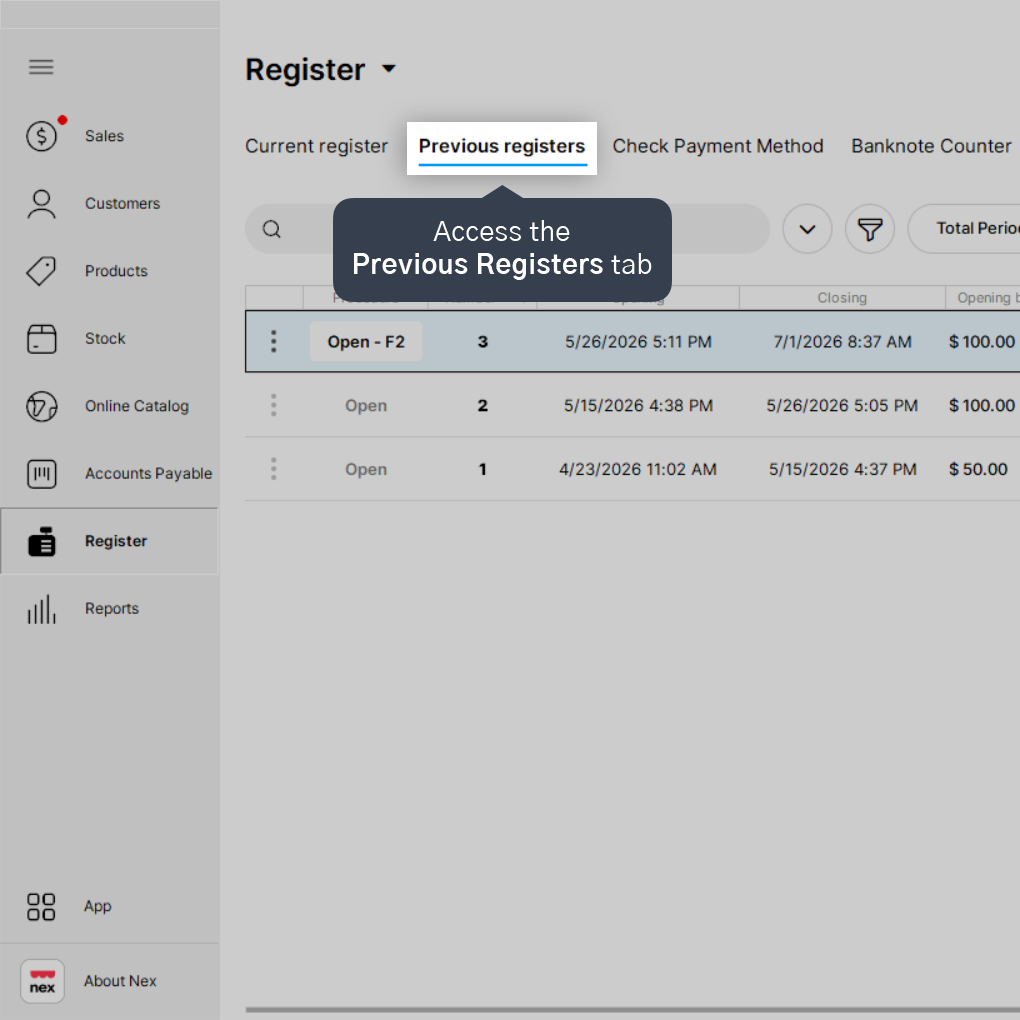
Task: Click register number 2 cell
Action: pyautogui.click(x=483, y=405)
